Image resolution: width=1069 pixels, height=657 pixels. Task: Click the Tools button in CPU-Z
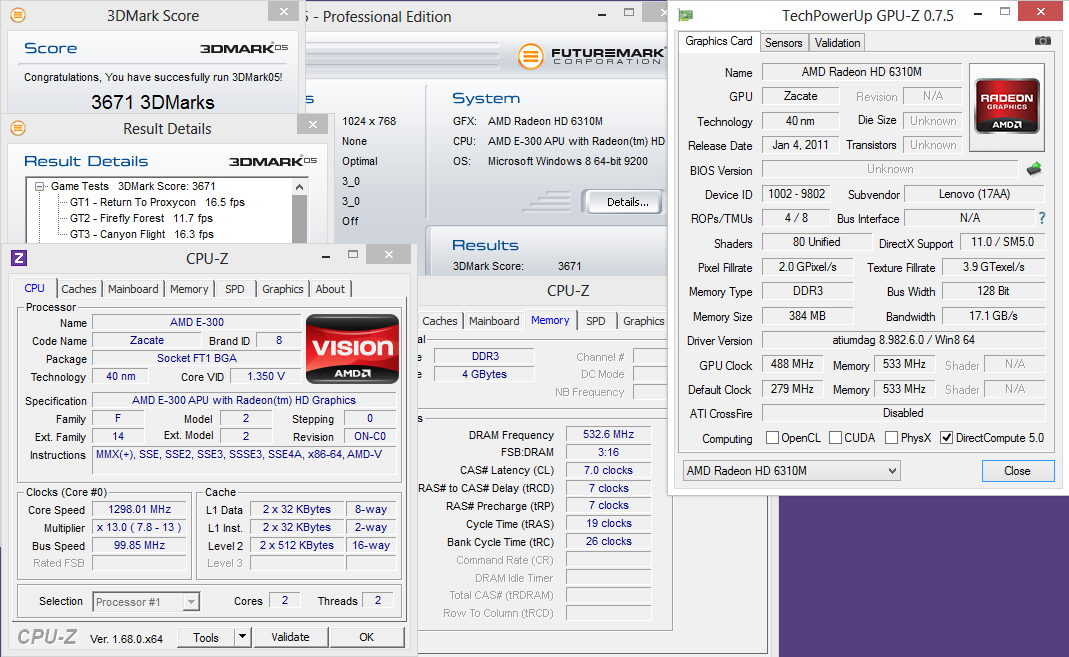205,637
